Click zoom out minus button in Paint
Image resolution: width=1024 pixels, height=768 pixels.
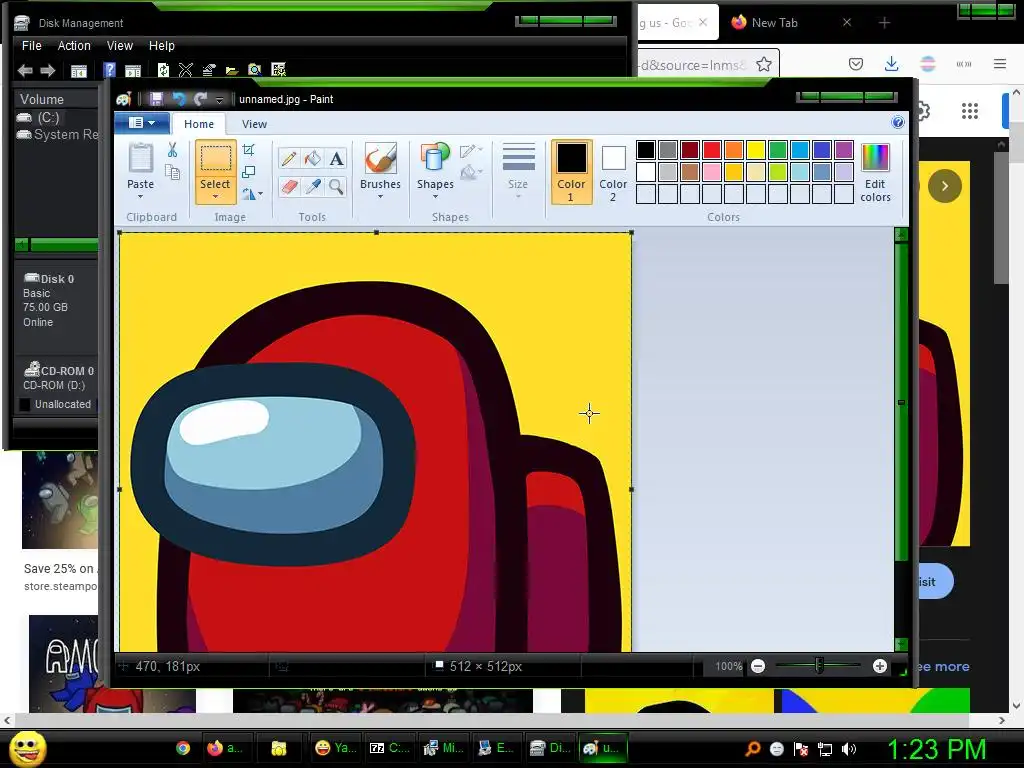(x=758, y=666)
